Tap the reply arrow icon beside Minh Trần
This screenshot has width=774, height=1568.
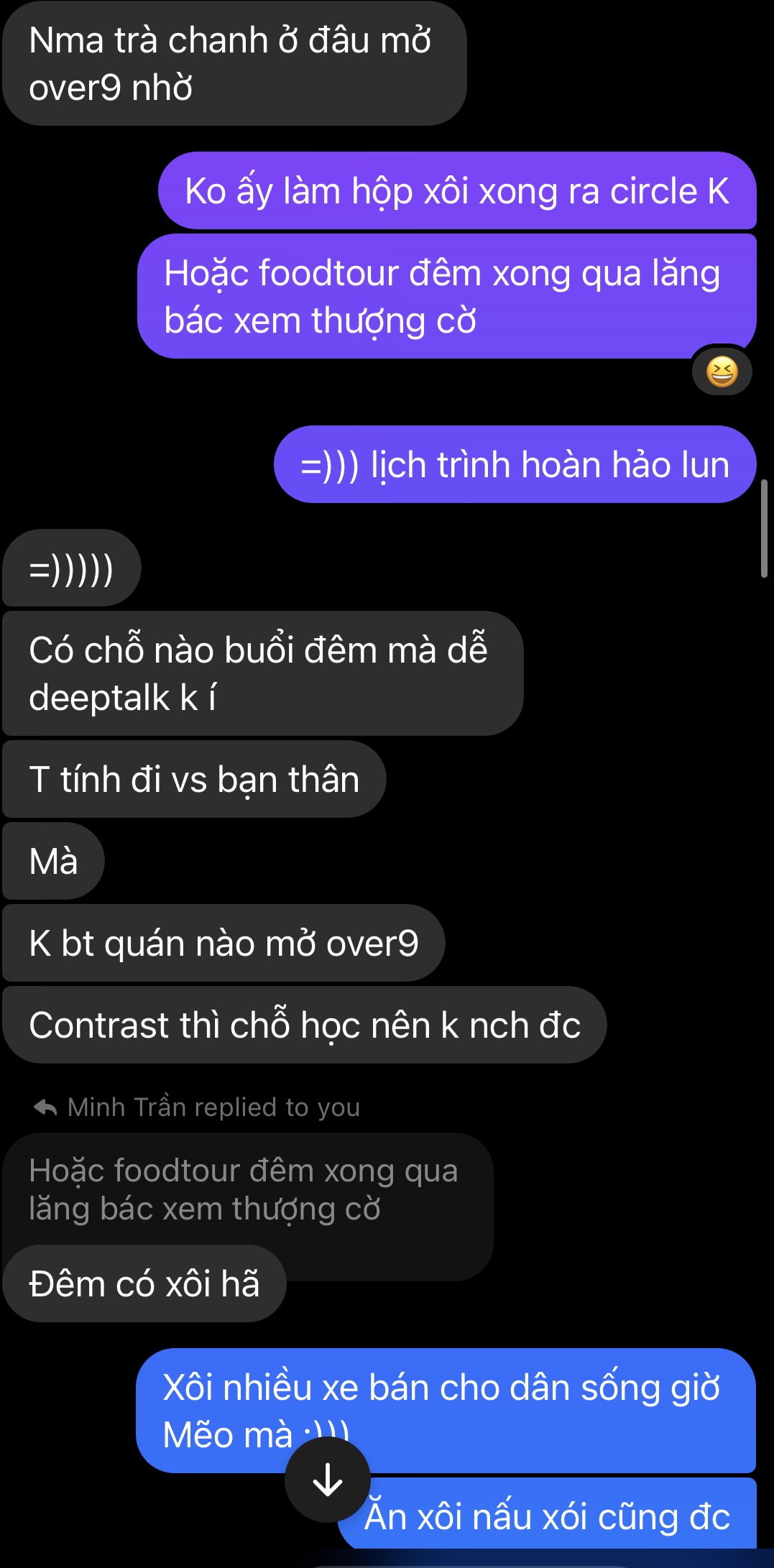pyautogui.click(x=45, y=1107)
